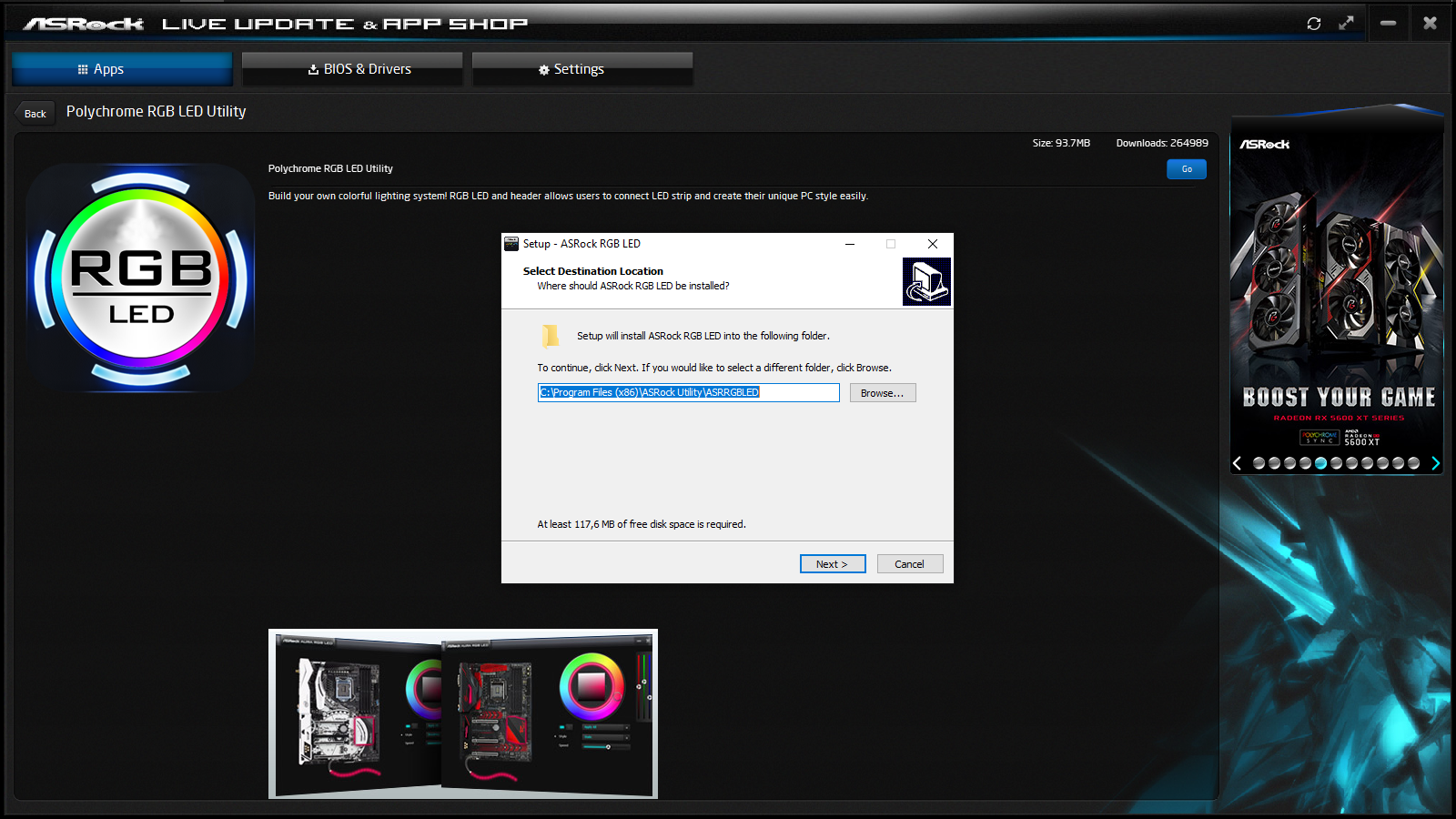The image size is (1456, 819).
Task: Cancel the ASRock RGB LED setup
Action: tap(910, 564)
